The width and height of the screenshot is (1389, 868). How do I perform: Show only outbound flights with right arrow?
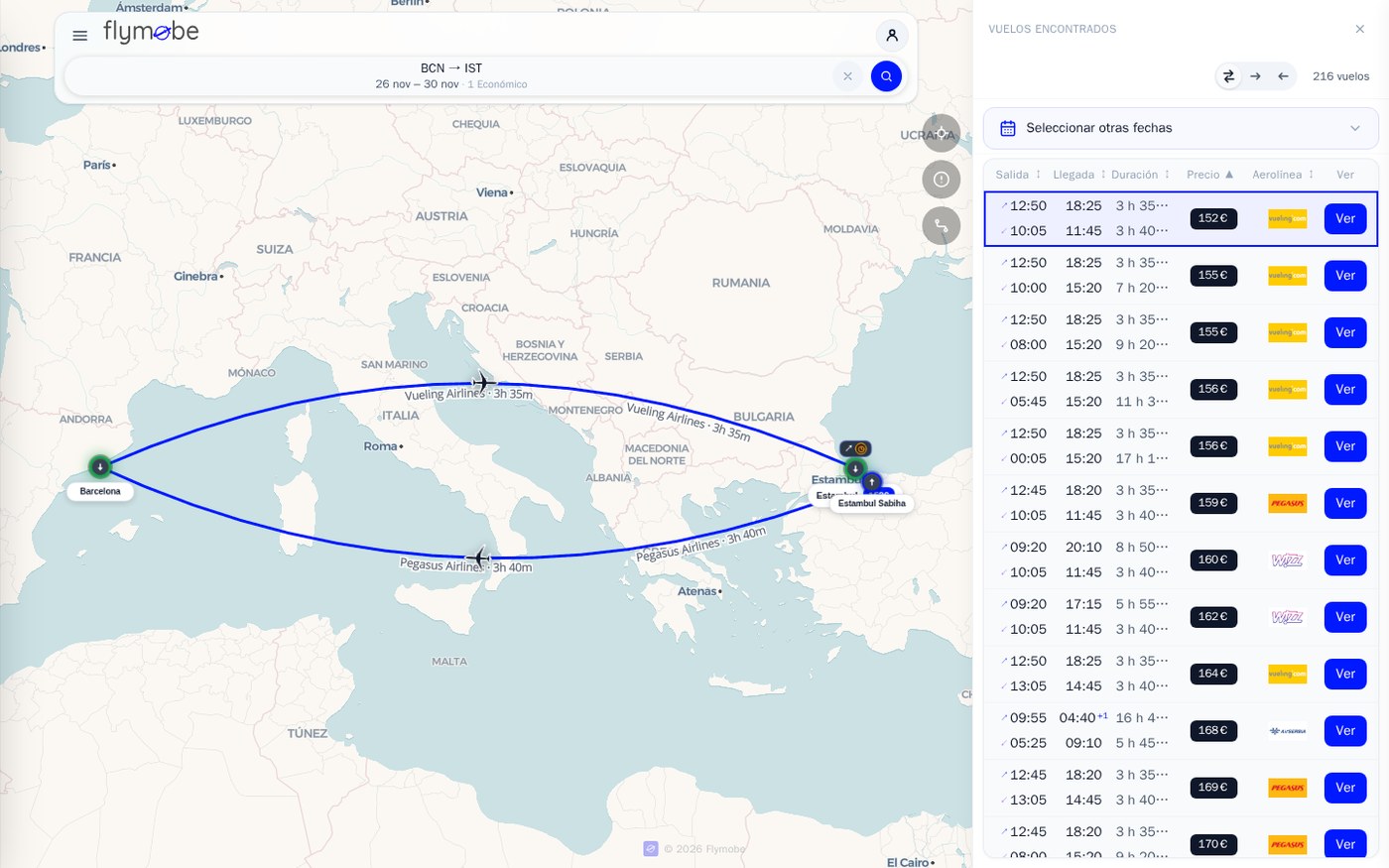[1256, 76]
